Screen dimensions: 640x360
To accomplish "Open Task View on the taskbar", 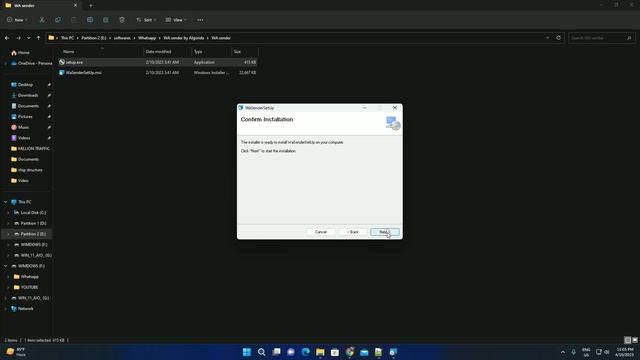I will click(276, 352).
